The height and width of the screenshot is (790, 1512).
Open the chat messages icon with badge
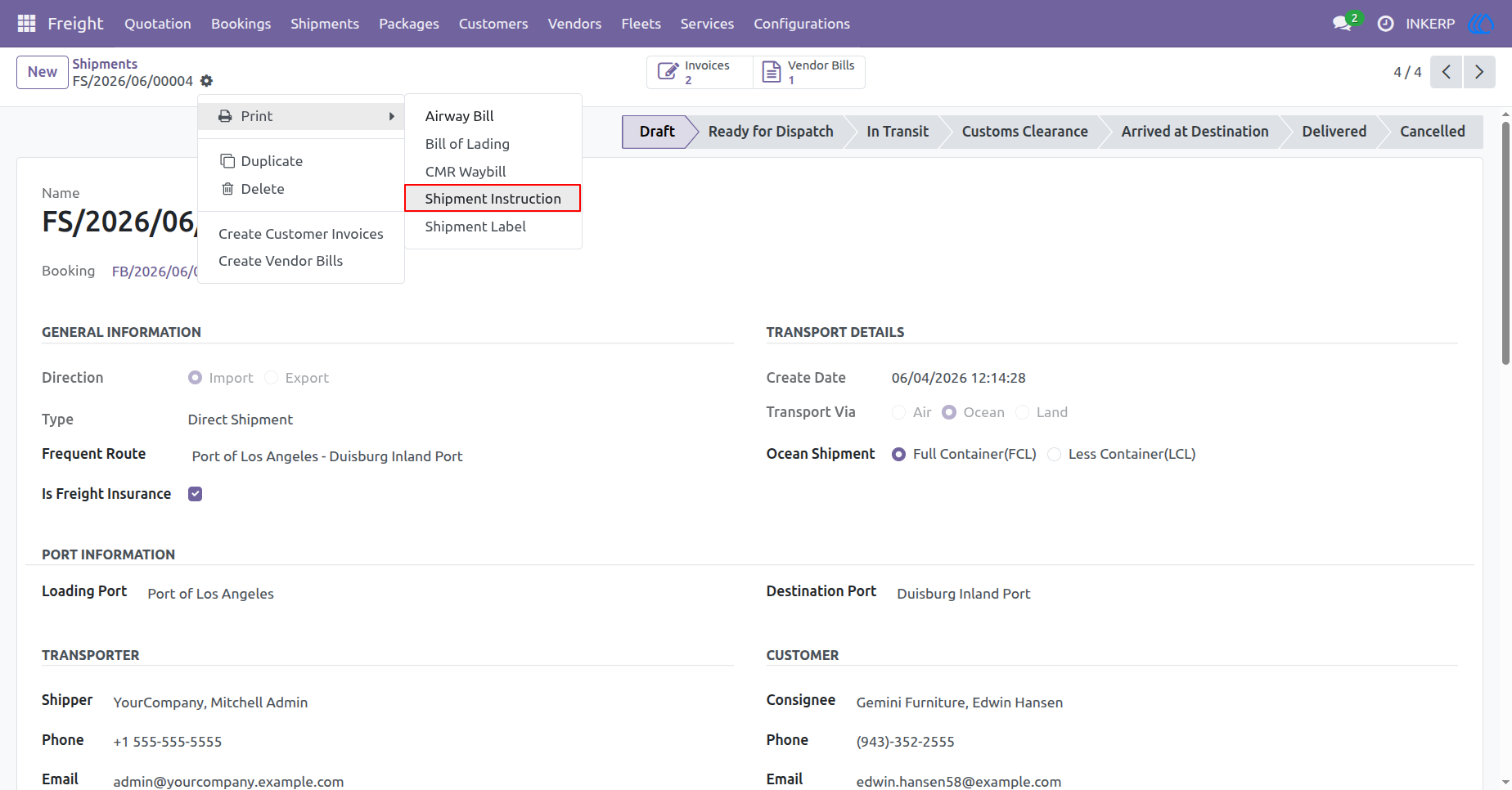coord(1342,24)
